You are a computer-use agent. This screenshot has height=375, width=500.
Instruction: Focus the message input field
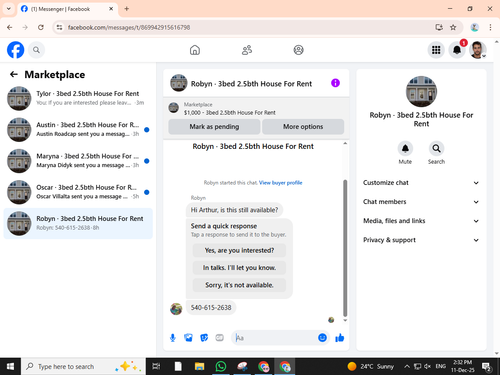[275, 338]
